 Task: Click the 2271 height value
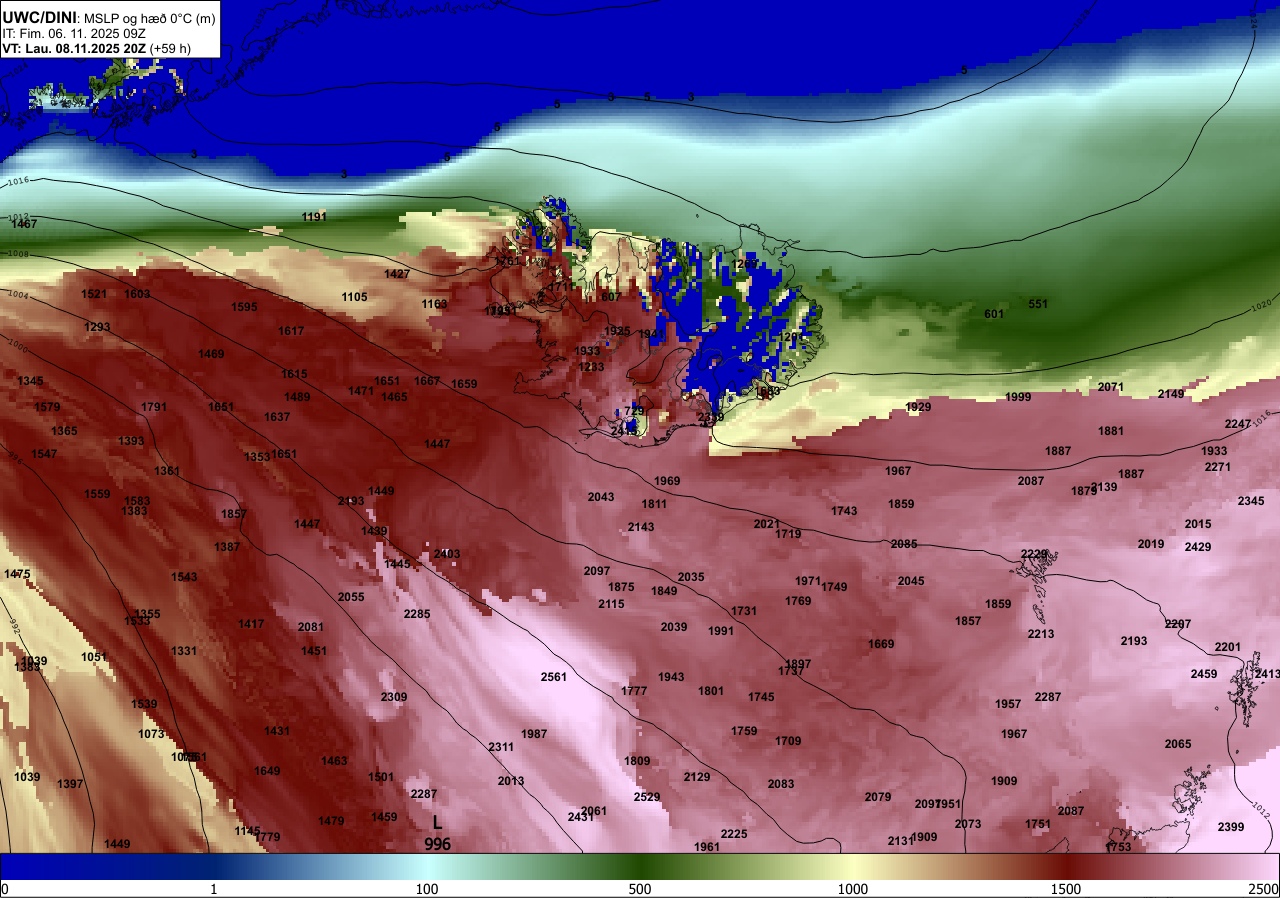pyautogui.click(x=1218, y=467)
